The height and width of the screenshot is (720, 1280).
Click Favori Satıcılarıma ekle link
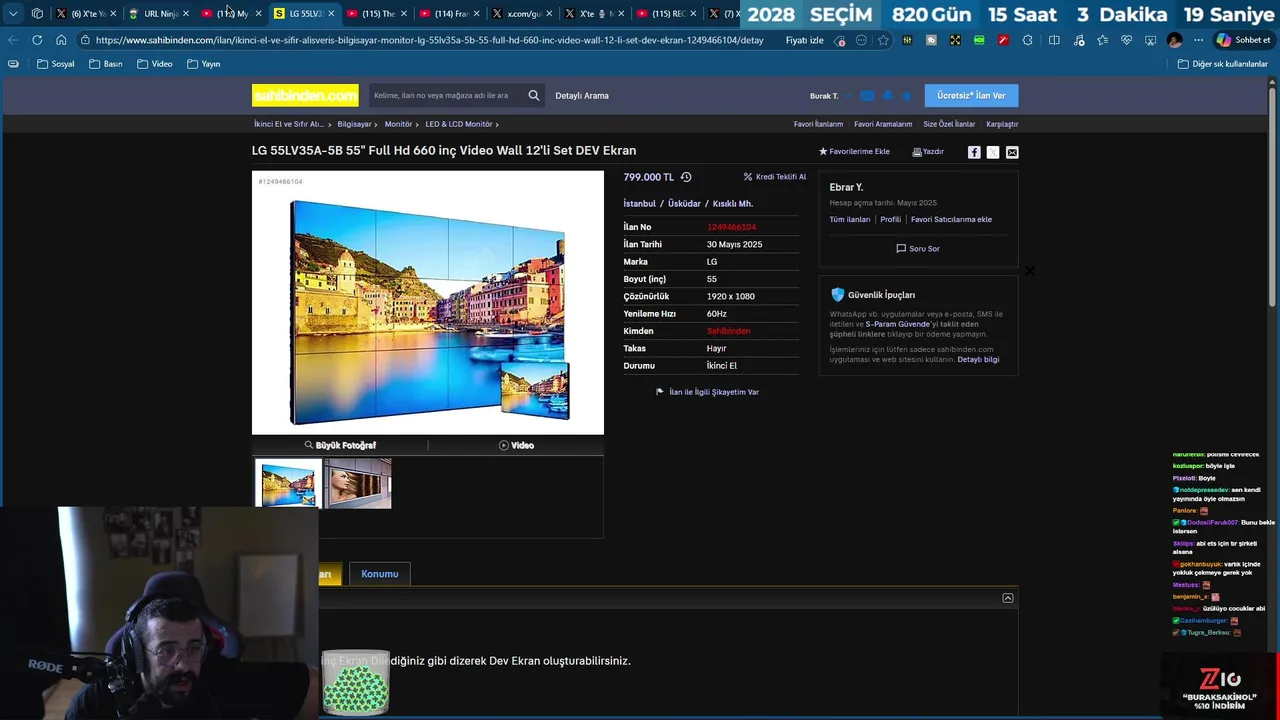951,220
